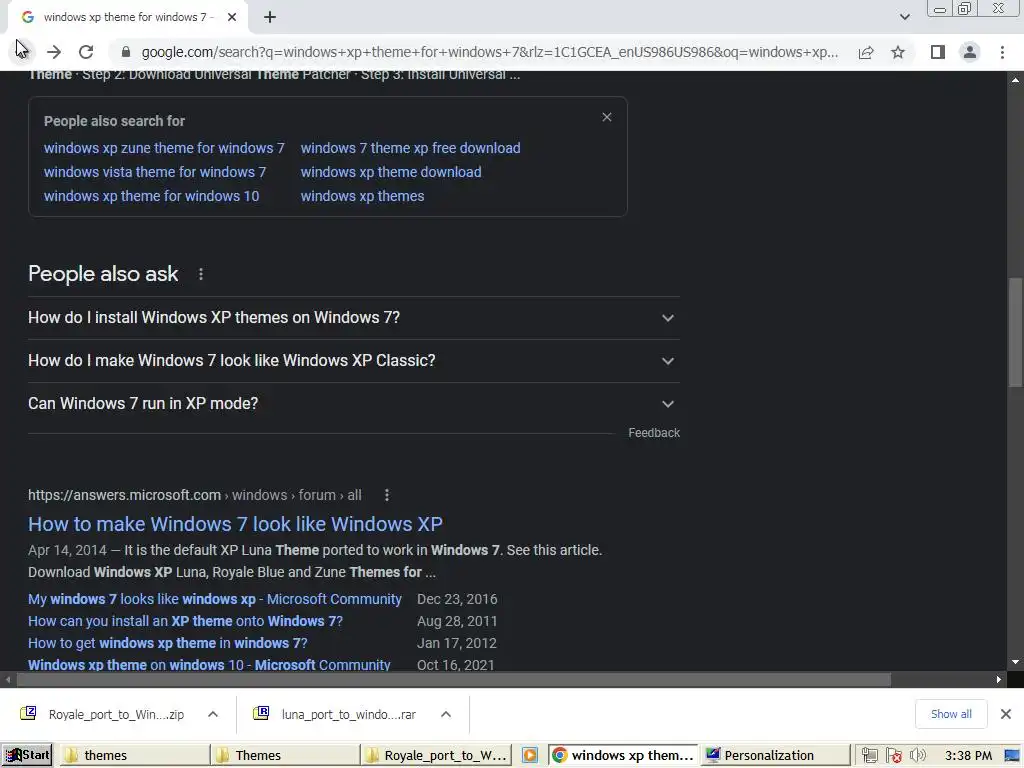1024x768 pixels.
Task: Click the network tray icon
Action: (869, 756)
